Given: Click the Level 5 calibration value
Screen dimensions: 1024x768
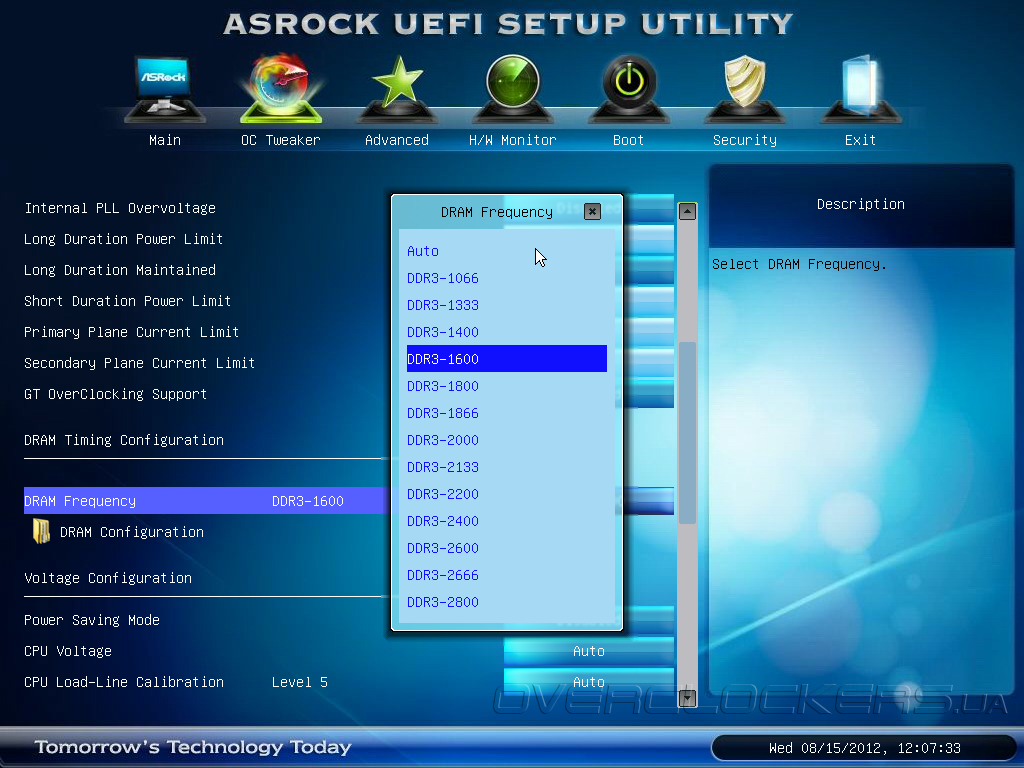Looking at the screenshot, I should [300, 682].
